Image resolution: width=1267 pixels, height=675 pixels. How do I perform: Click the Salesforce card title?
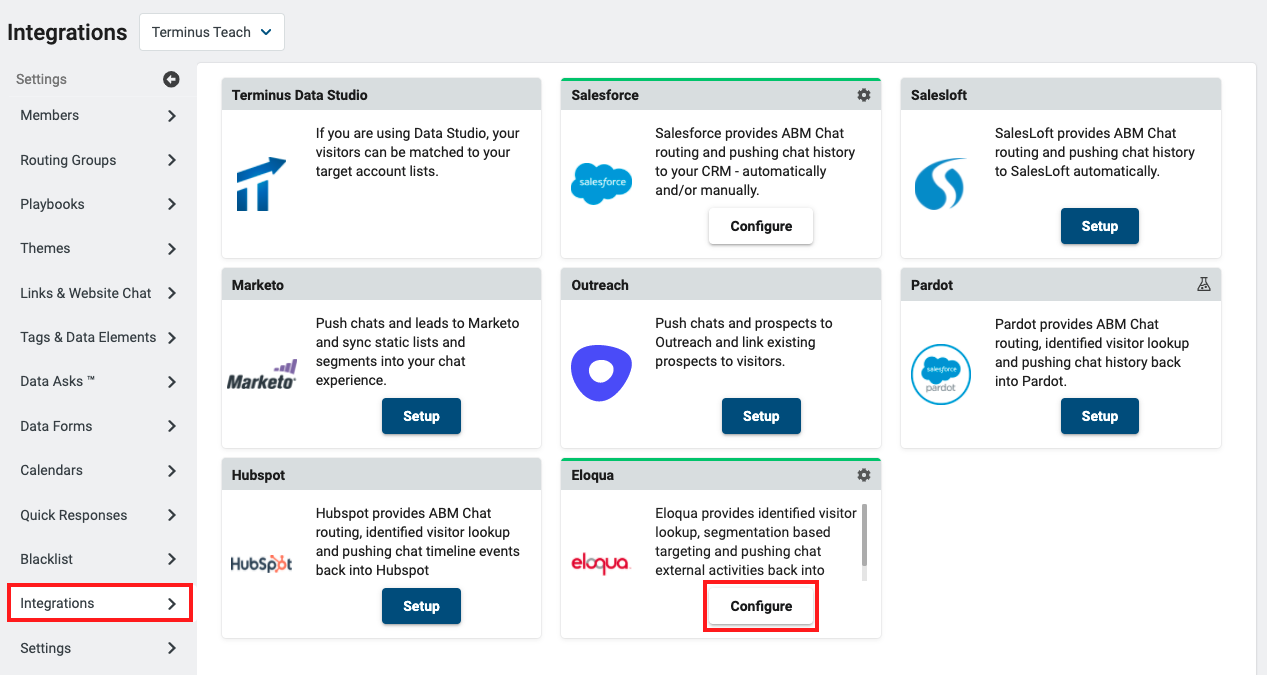605,95
